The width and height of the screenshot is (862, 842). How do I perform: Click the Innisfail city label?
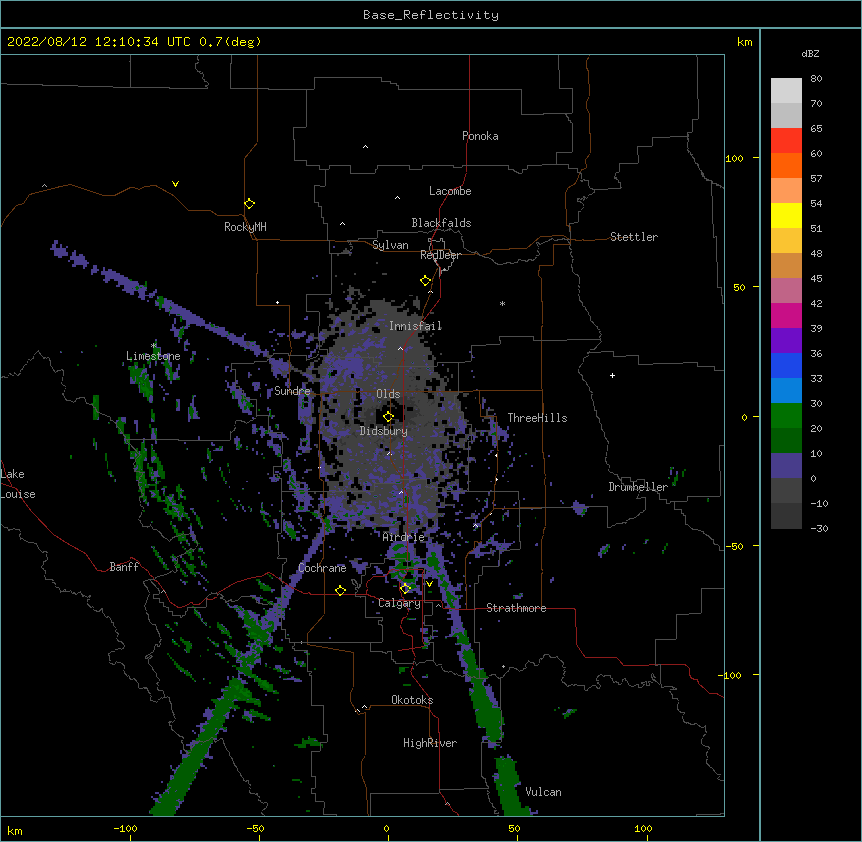416,326
